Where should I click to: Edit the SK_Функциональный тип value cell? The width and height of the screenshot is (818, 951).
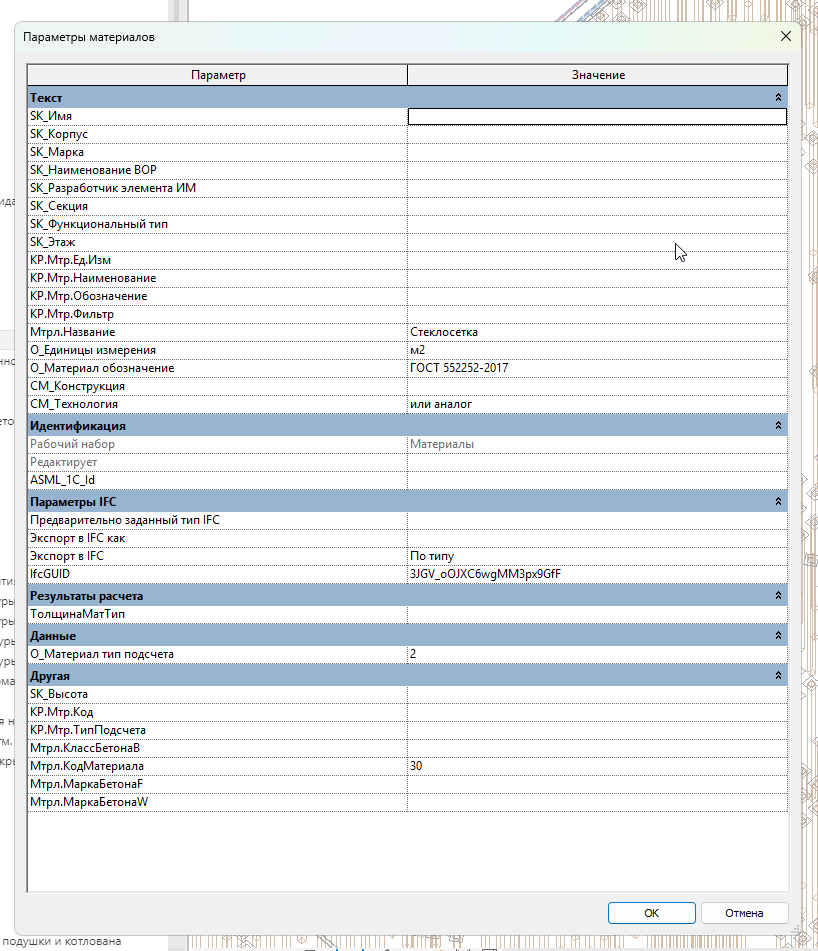pos(597,224)
